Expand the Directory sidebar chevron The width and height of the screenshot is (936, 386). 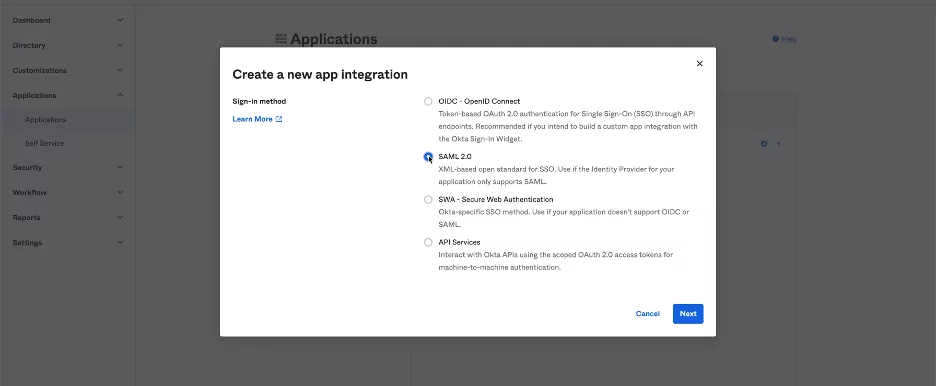point(120,45)
